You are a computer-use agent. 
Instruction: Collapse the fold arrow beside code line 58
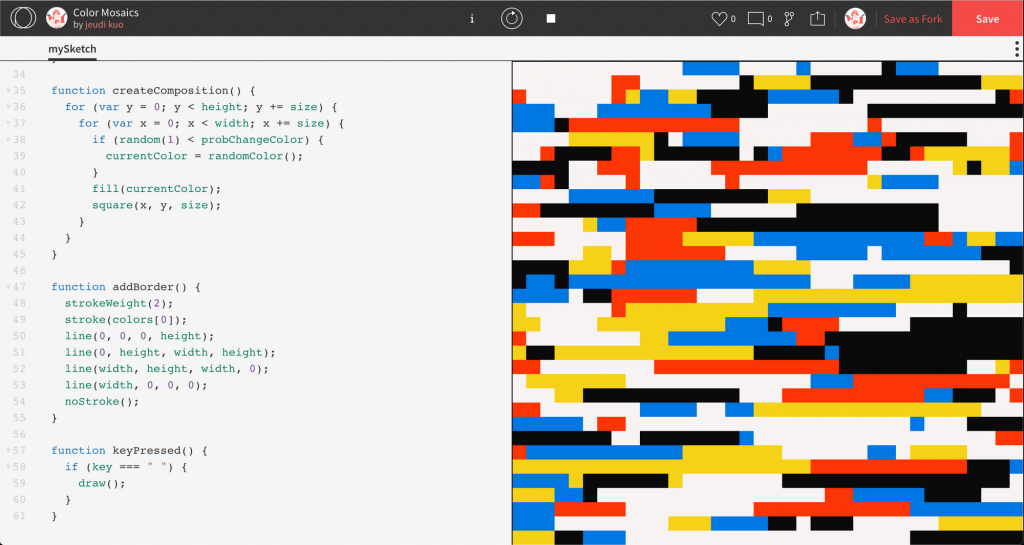pyautogui.click(x=8, y=467)
